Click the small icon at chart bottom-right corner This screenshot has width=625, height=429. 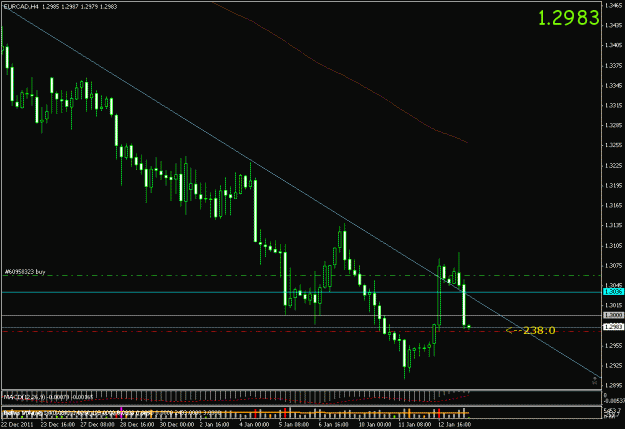click(595, 381)
